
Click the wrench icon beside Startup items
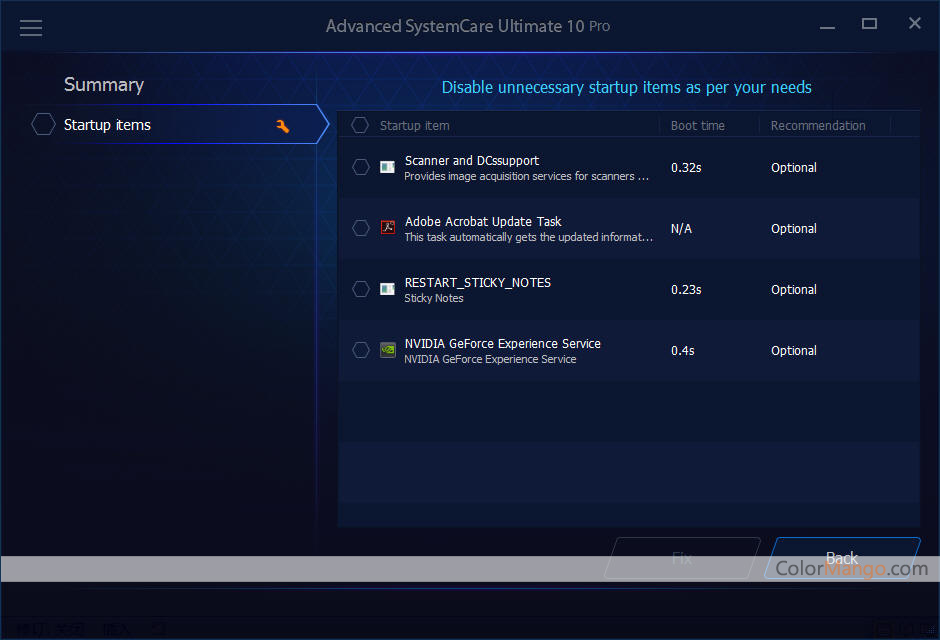point(283,125)
